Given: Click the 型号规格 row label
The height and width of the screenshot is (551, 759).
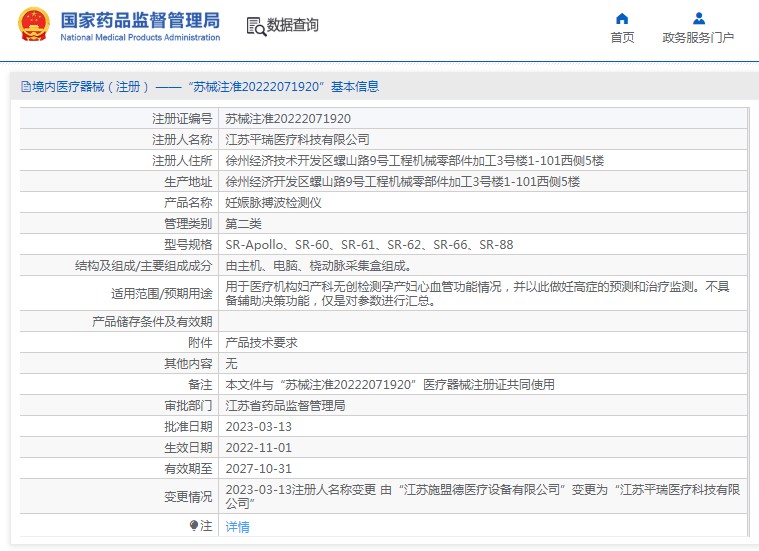Looking at the screenshot, I should click(188, 245).
